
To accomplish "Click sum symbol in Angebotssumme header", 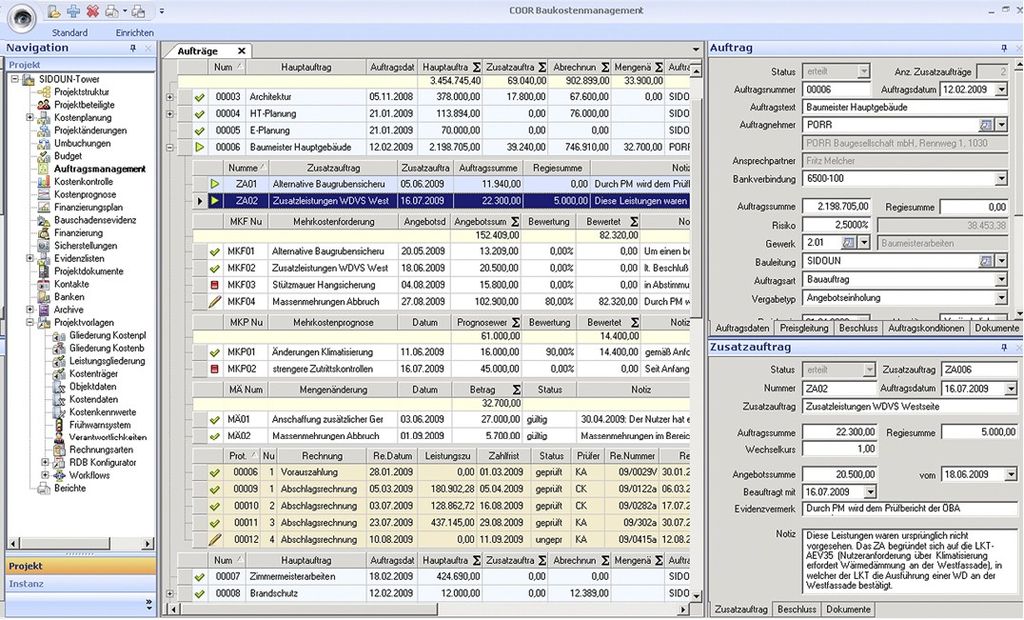I will coord(515,222).
